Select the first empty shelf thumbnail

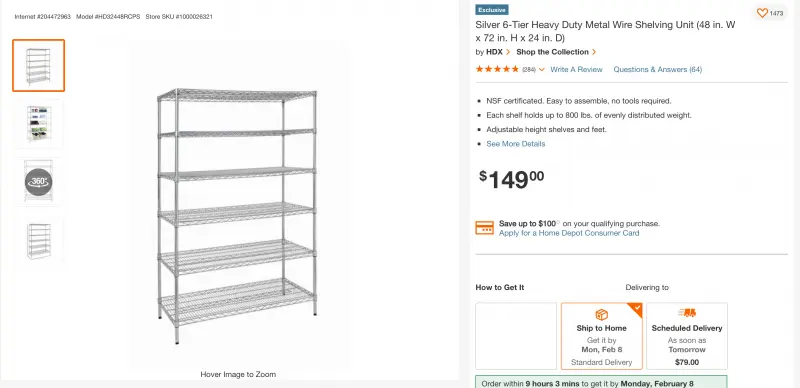tap(39, 65)
